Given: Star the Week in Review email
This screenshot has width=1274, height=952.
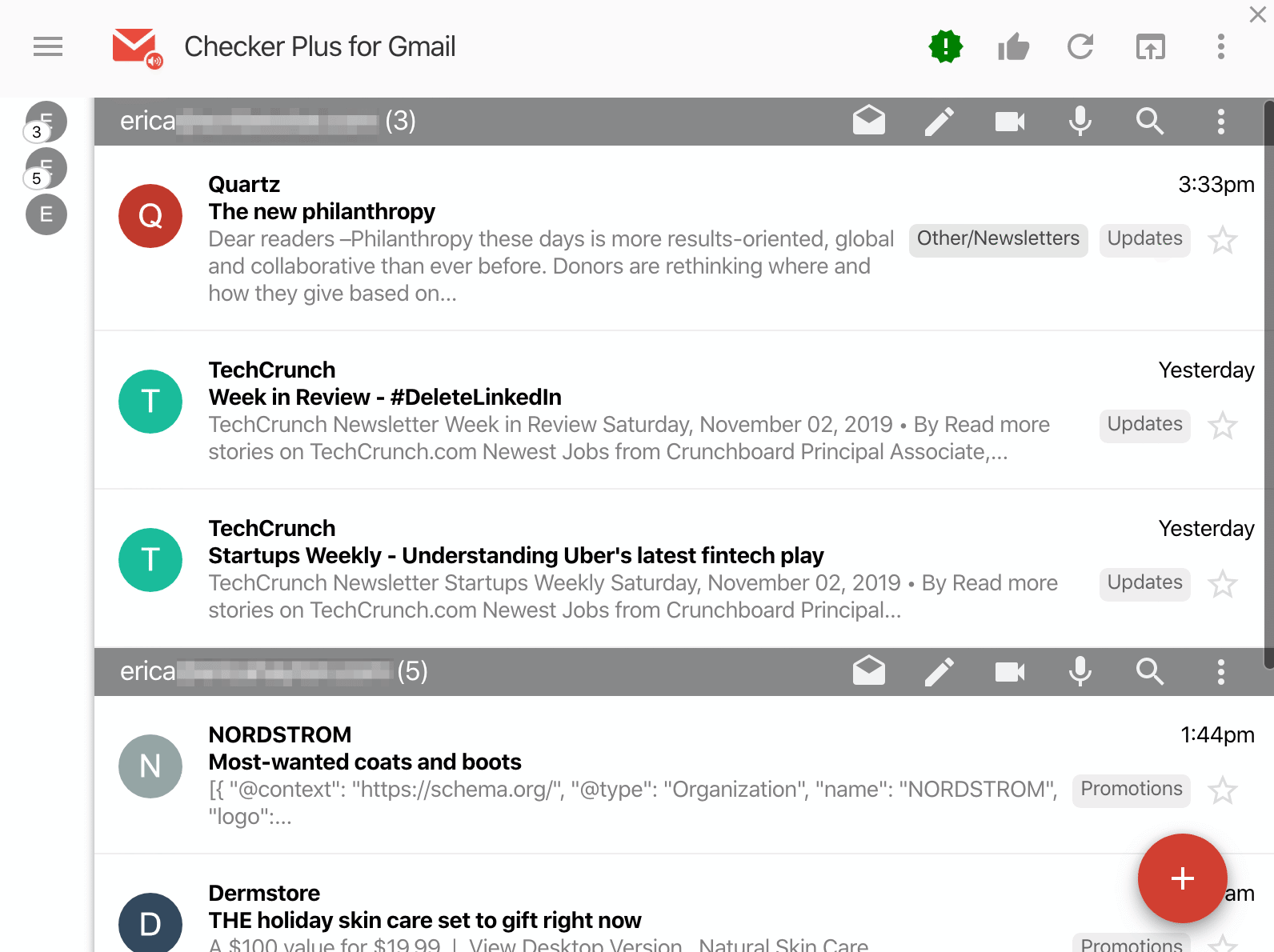Looking at the screenshot, I should coord(1223,426).
